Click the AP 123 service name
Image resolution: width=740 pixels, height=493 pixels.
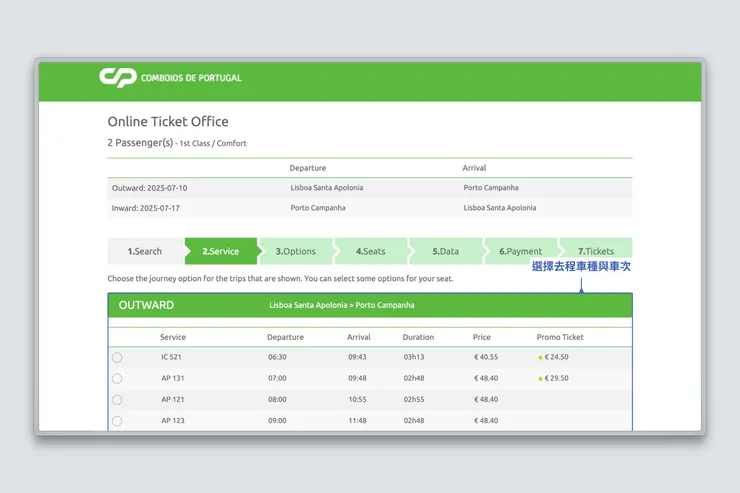click(173, 421)
